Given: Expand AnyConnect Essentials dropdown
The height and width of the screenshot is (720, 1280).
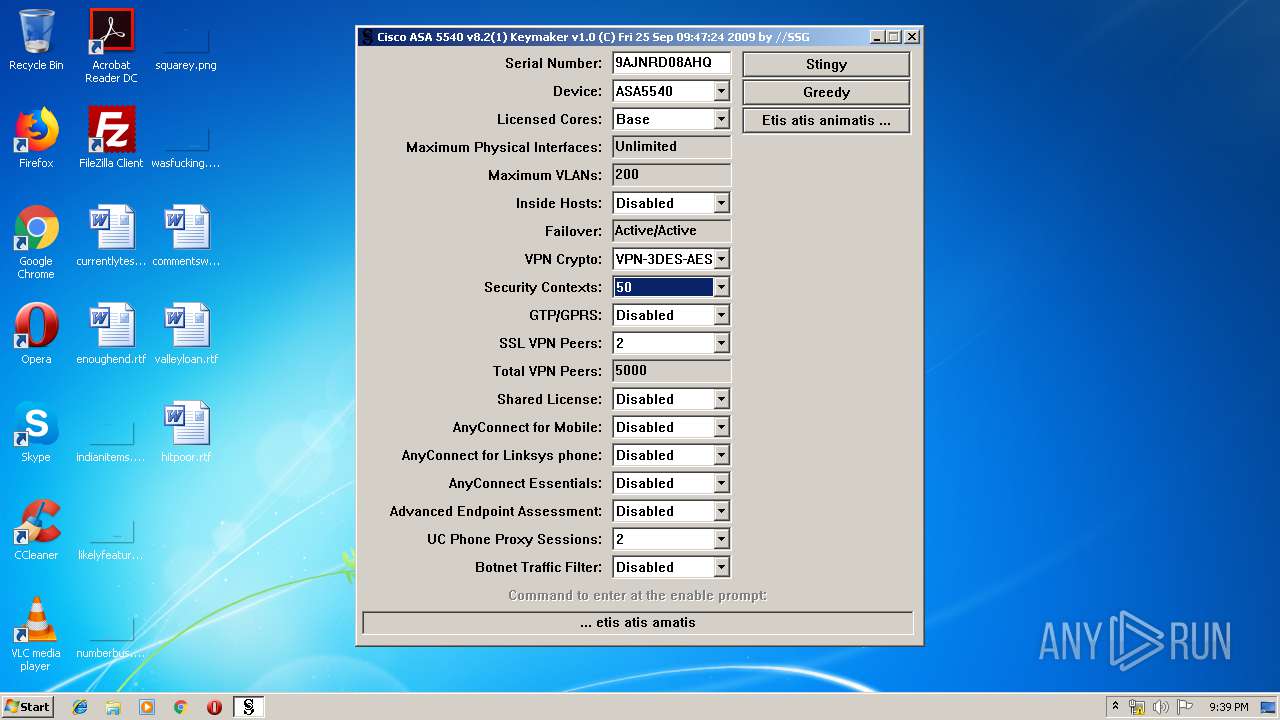Looking at the screenshot, I should (722, 483).
